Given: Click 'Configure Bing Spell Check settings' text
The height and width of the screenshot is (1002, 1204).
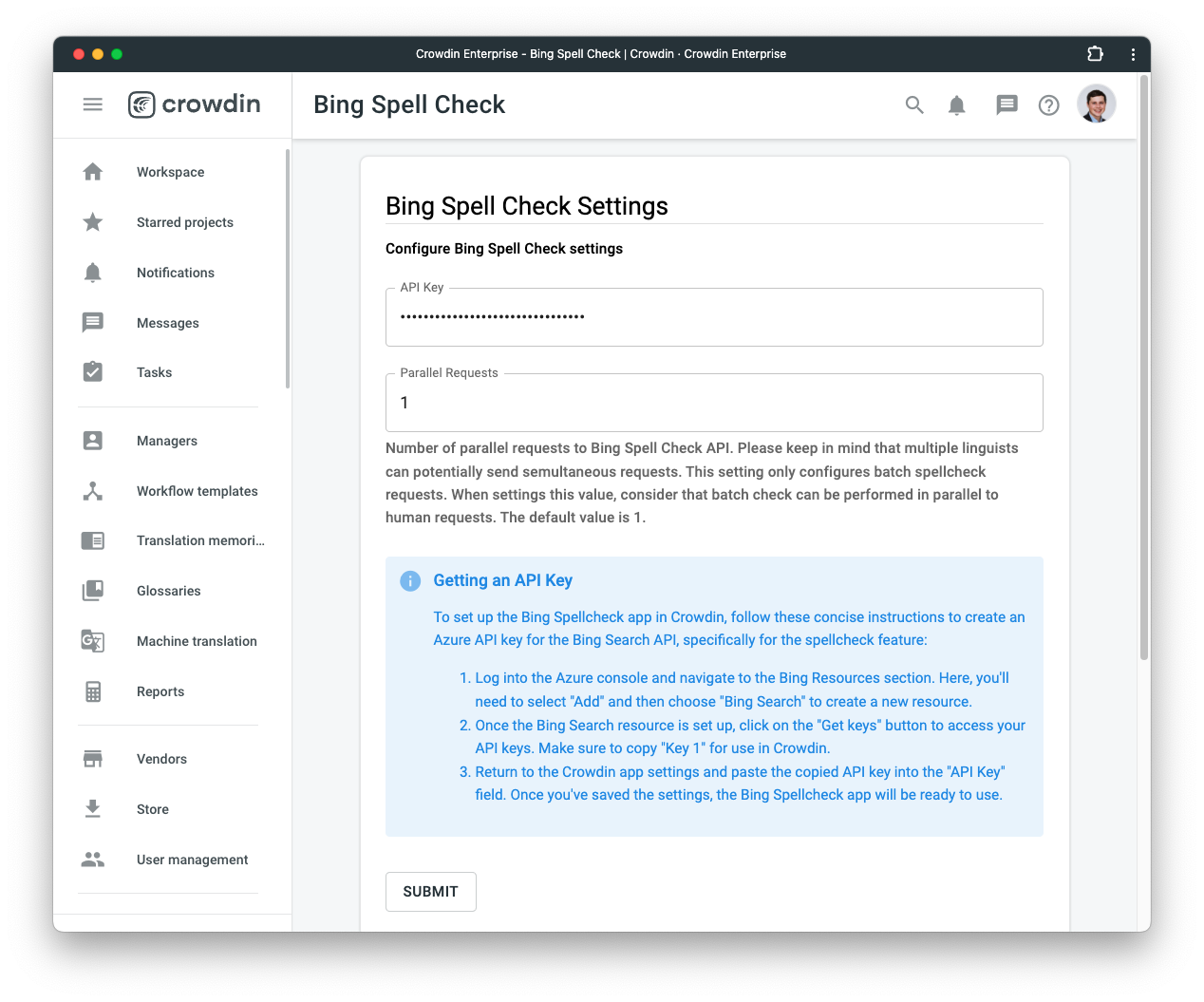Looking at the screenshot, I should coord(504,249).
